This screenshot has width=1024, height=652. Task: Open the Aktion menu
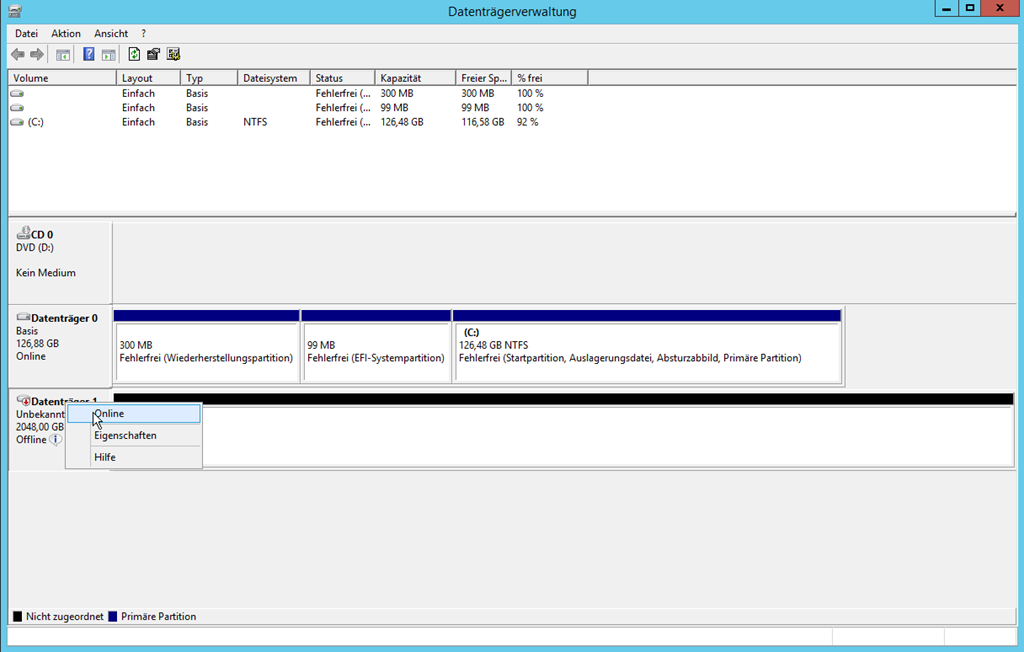coord(66,33)
